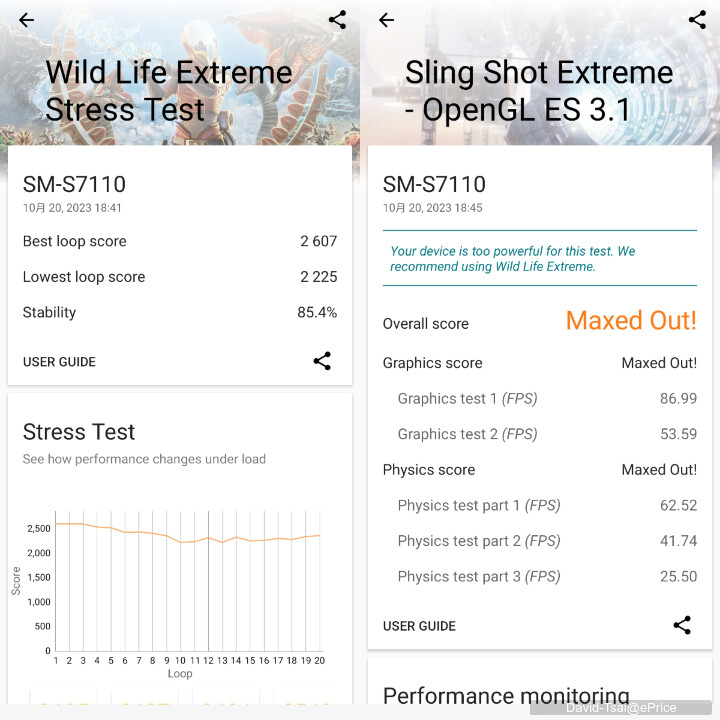Open USER GUIDE in Sling Shot card
Viewport: 720px width, 720px height.
[x=419, y=626]
